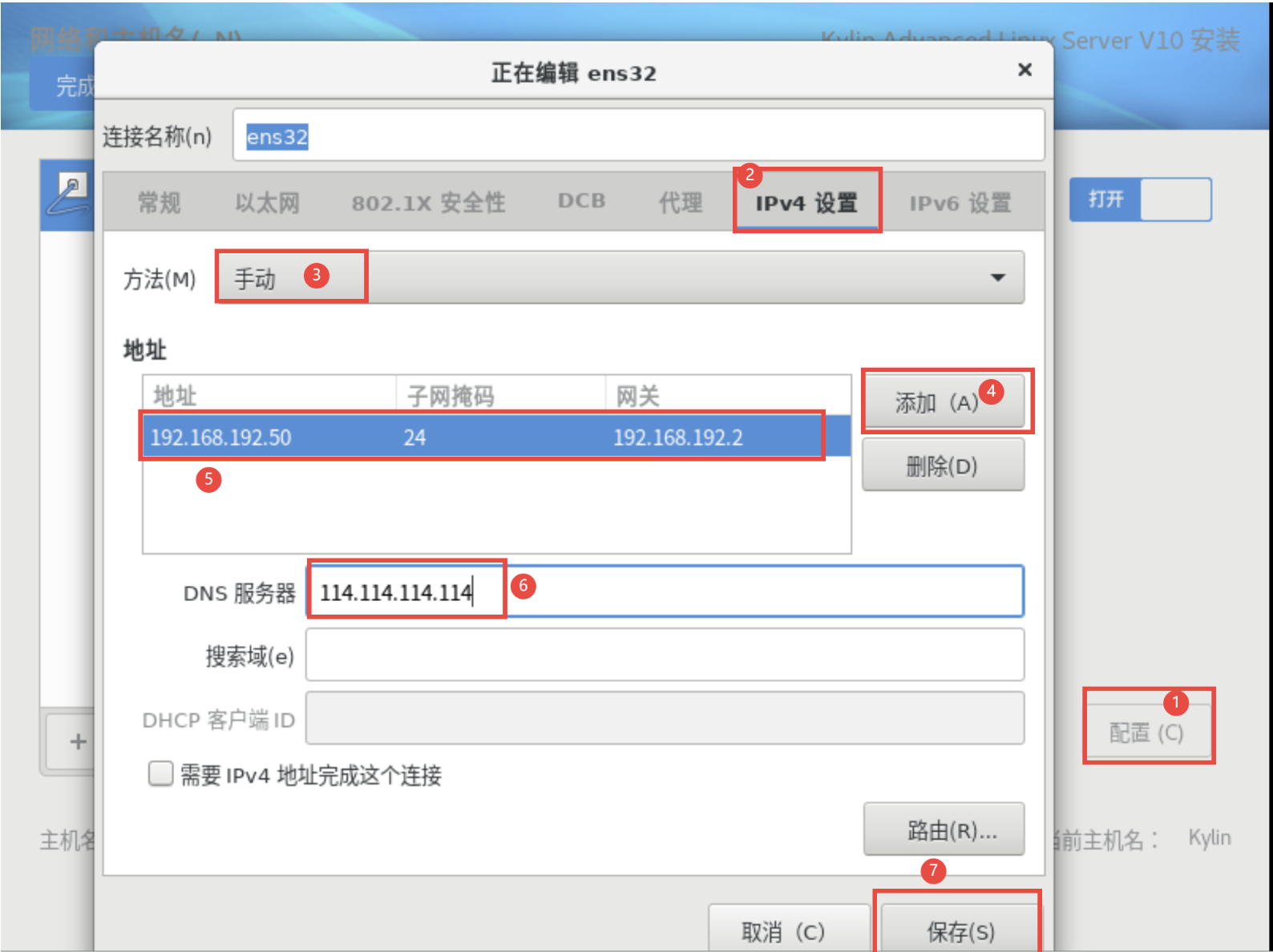Click the 添加(A) button
The image size is (1273, 952).
click(x=943, y=401)
